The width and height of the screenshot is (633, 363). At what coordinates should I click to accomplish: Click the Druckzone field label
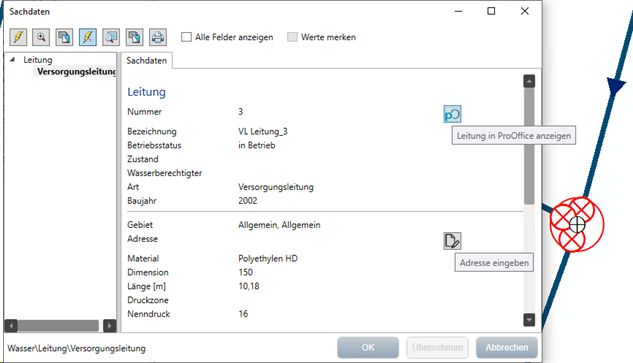coord(148,300)
